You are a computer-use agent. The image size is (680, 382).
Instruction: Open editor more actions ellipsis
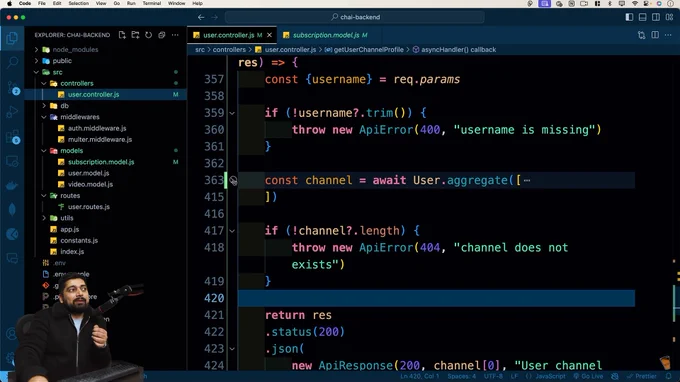coord(668,35)
